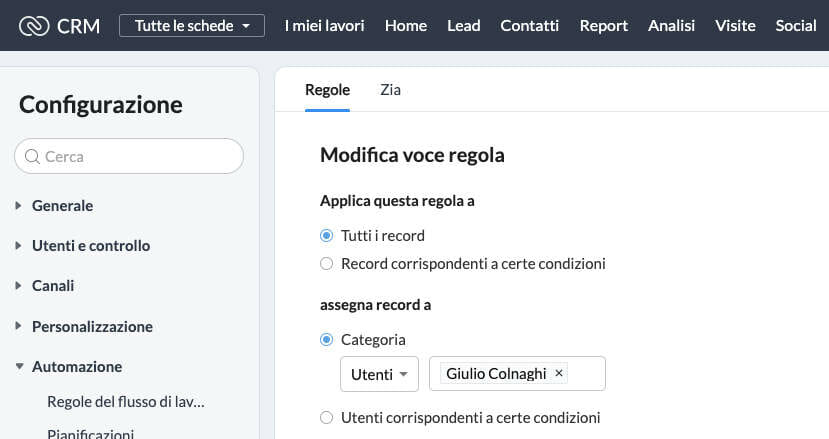Image resolution: width=829 pixels, height=439 pixels.
Task: Remove Giulio Colnaghi tag with the x icon
Action: pos(559,373)
